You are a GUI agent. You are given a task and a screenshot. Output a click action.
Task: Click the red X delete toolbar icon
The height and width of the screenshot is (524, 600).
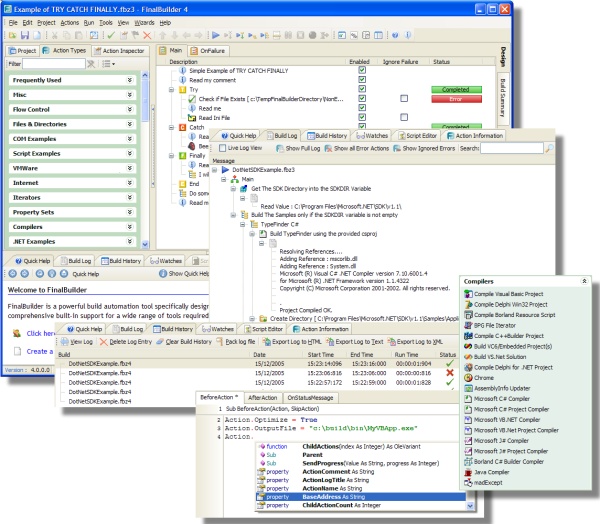point(147,36)
